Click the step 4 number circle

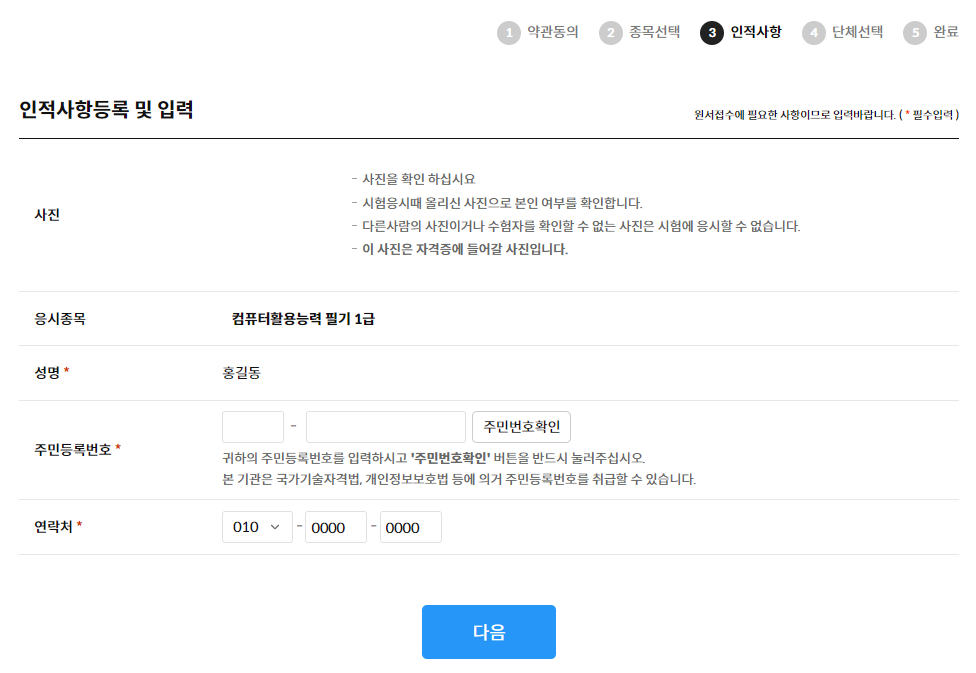click(x=814, y=33)
